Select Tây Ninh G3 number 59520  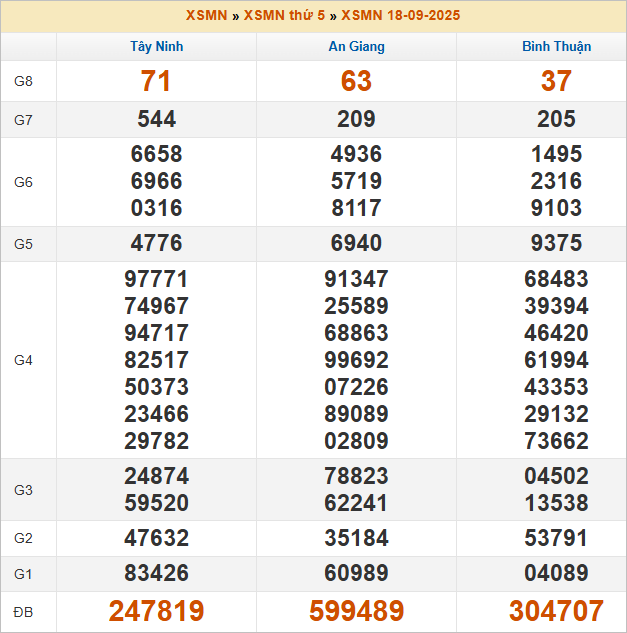[x=156, y=503]
